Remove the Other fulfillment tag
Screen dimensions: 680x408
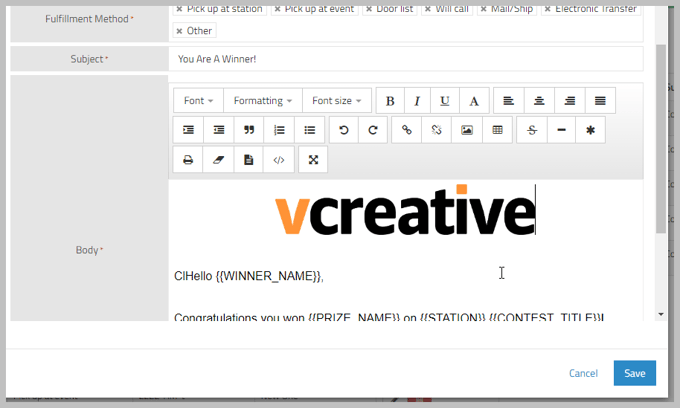click(179, 31)
